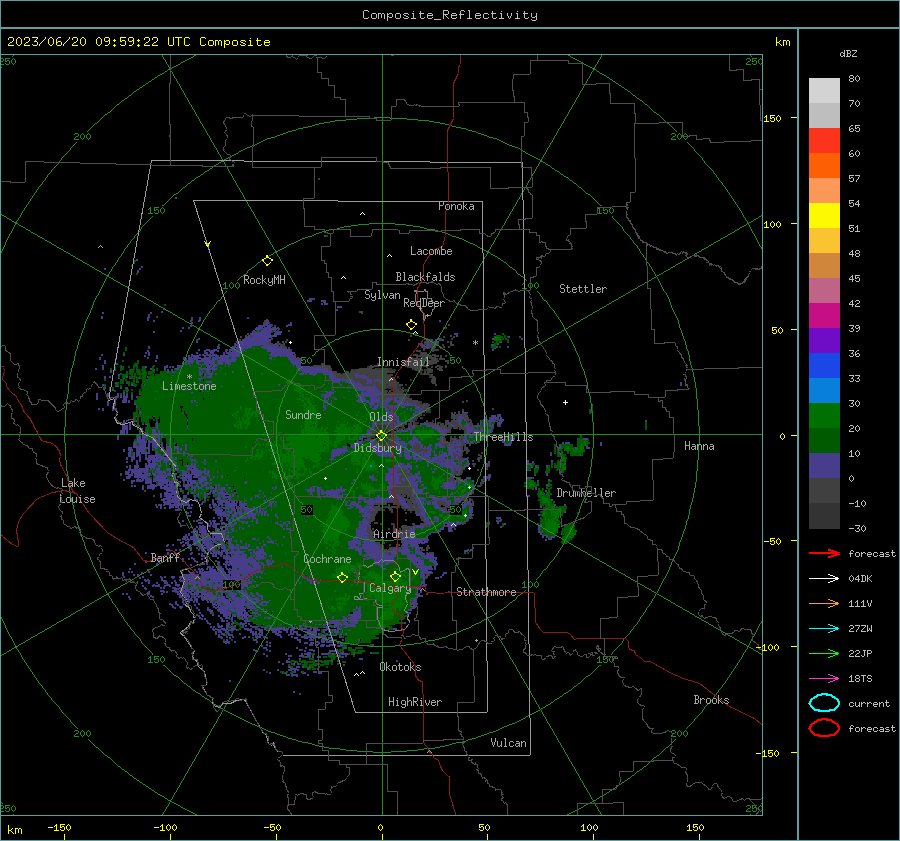Select the yellow diamond marker below RedDeer
This screenshot has height=841, width=900.
point(411,325)
